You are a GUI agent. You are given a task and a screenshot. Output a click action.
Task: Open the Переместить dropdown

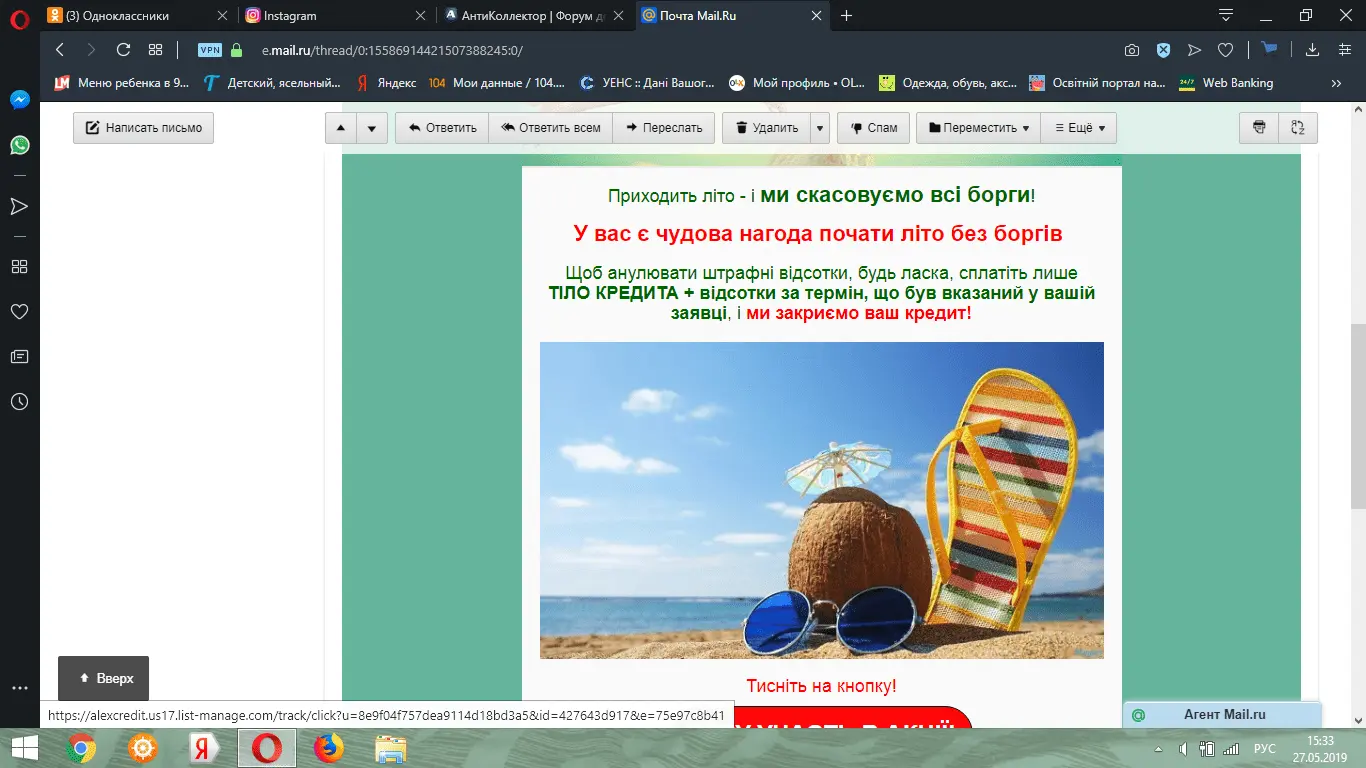(x=978, y=128)
